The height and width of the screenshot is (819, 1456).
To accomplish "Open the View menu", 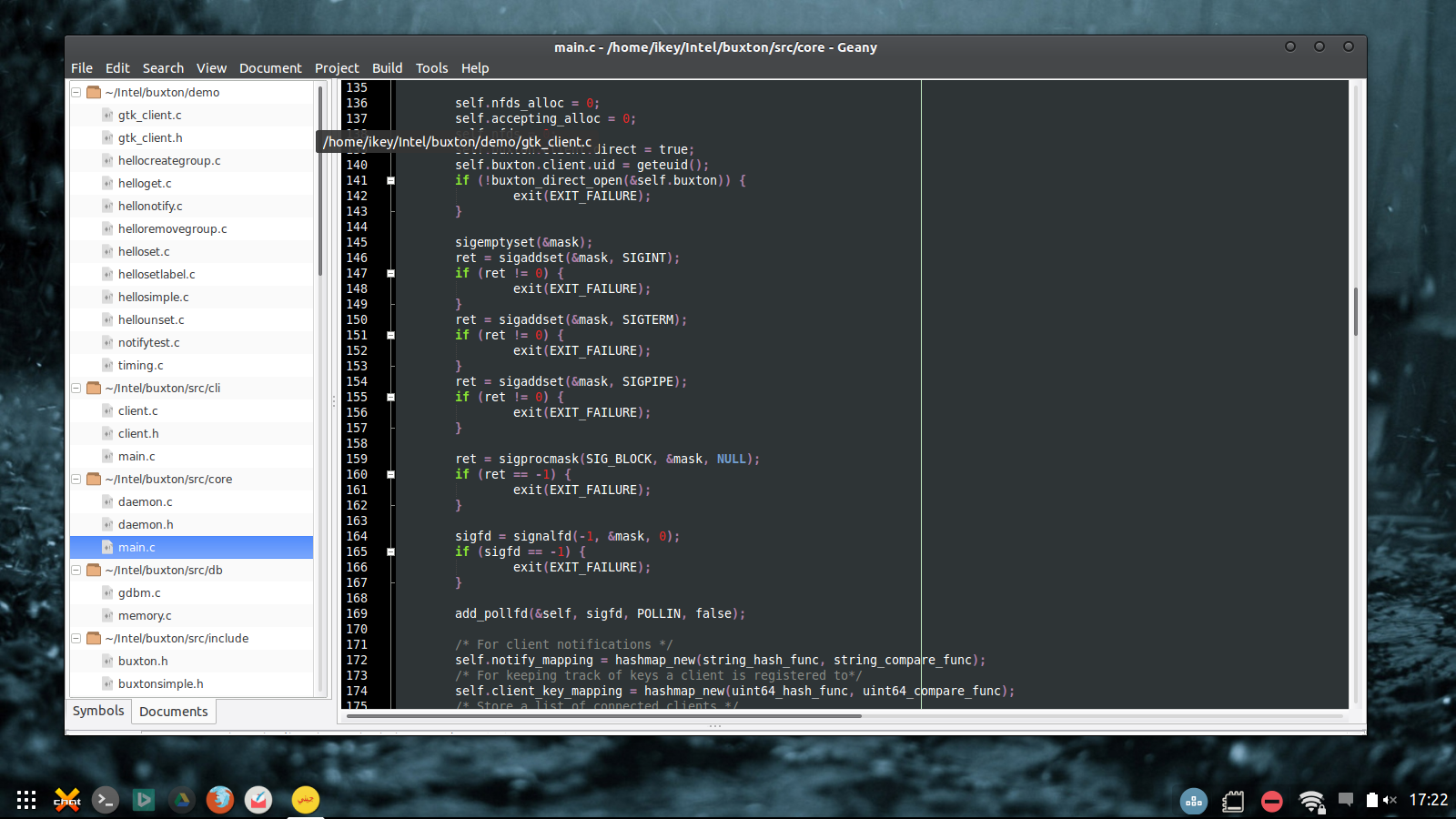I will click(211, 68).
